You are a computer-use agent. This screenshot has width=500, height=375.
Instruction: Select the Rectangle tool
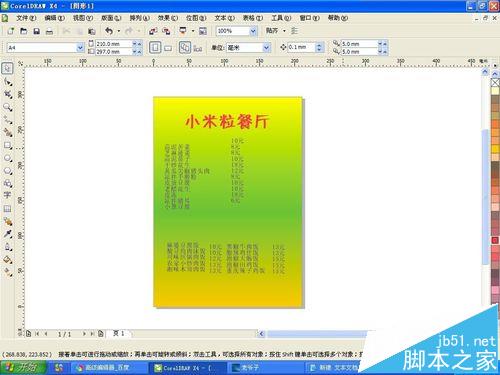[x=7, y=146]
